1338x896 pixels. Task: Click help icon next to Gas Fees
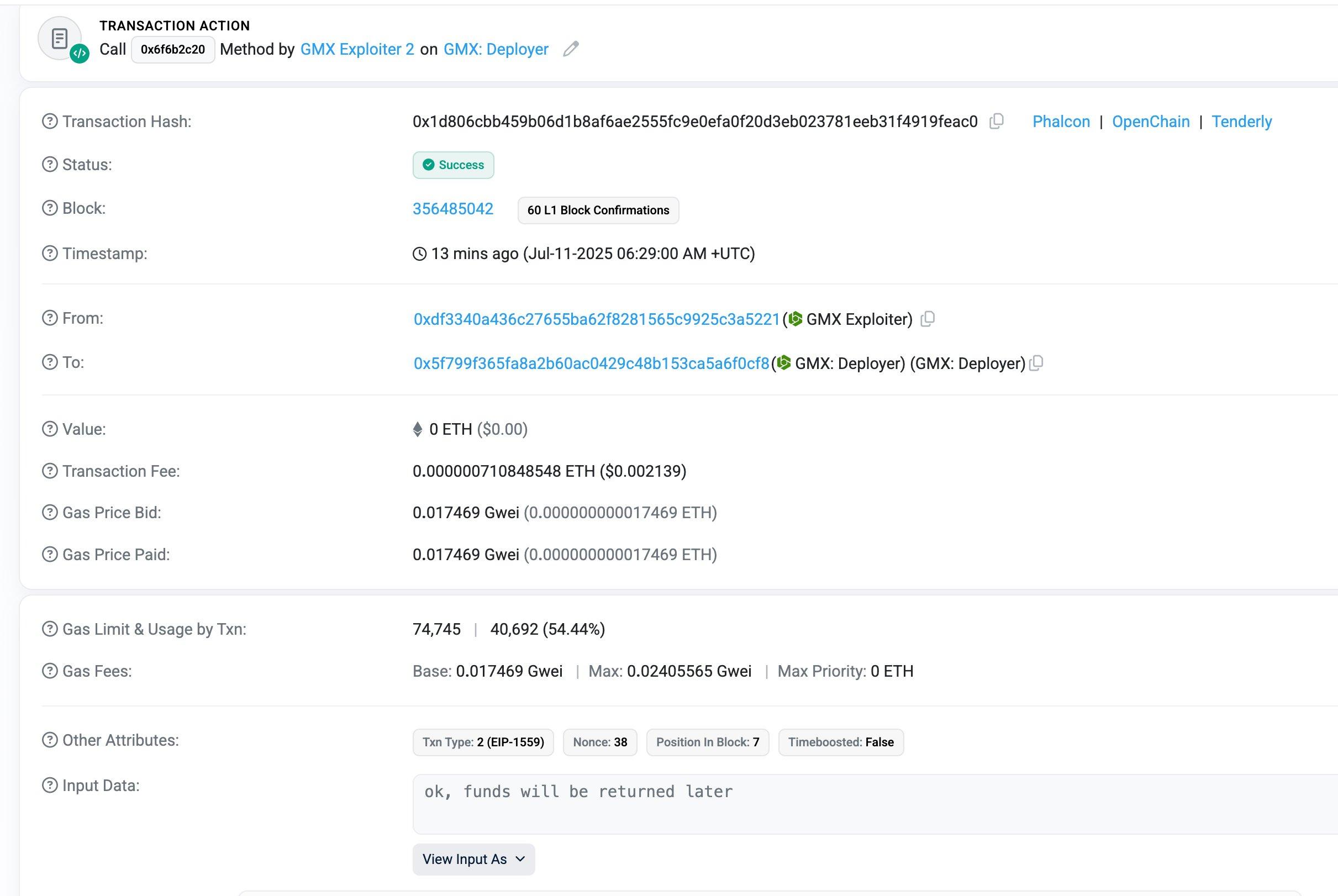coord(50,671)
